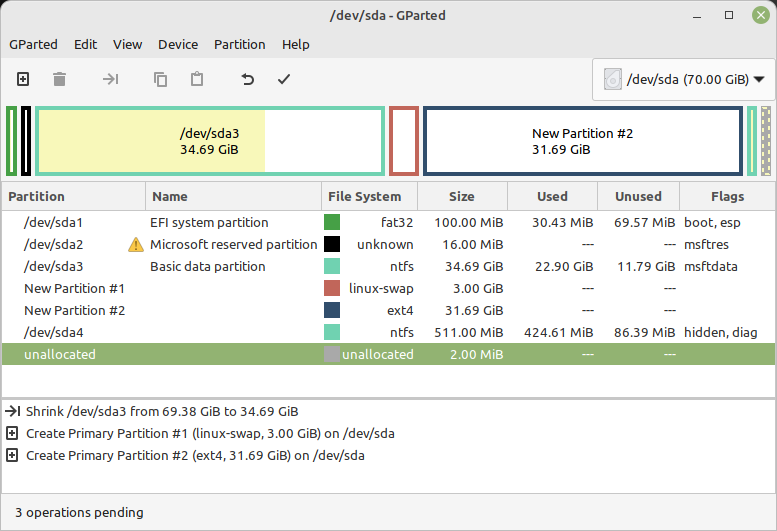
Task: Click the ext4 blue color swatch
Action: pos(332,310)
